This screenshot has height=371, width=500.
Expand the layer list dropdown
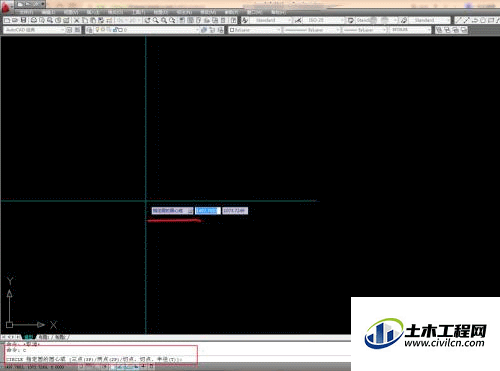[x=197, y=30]
